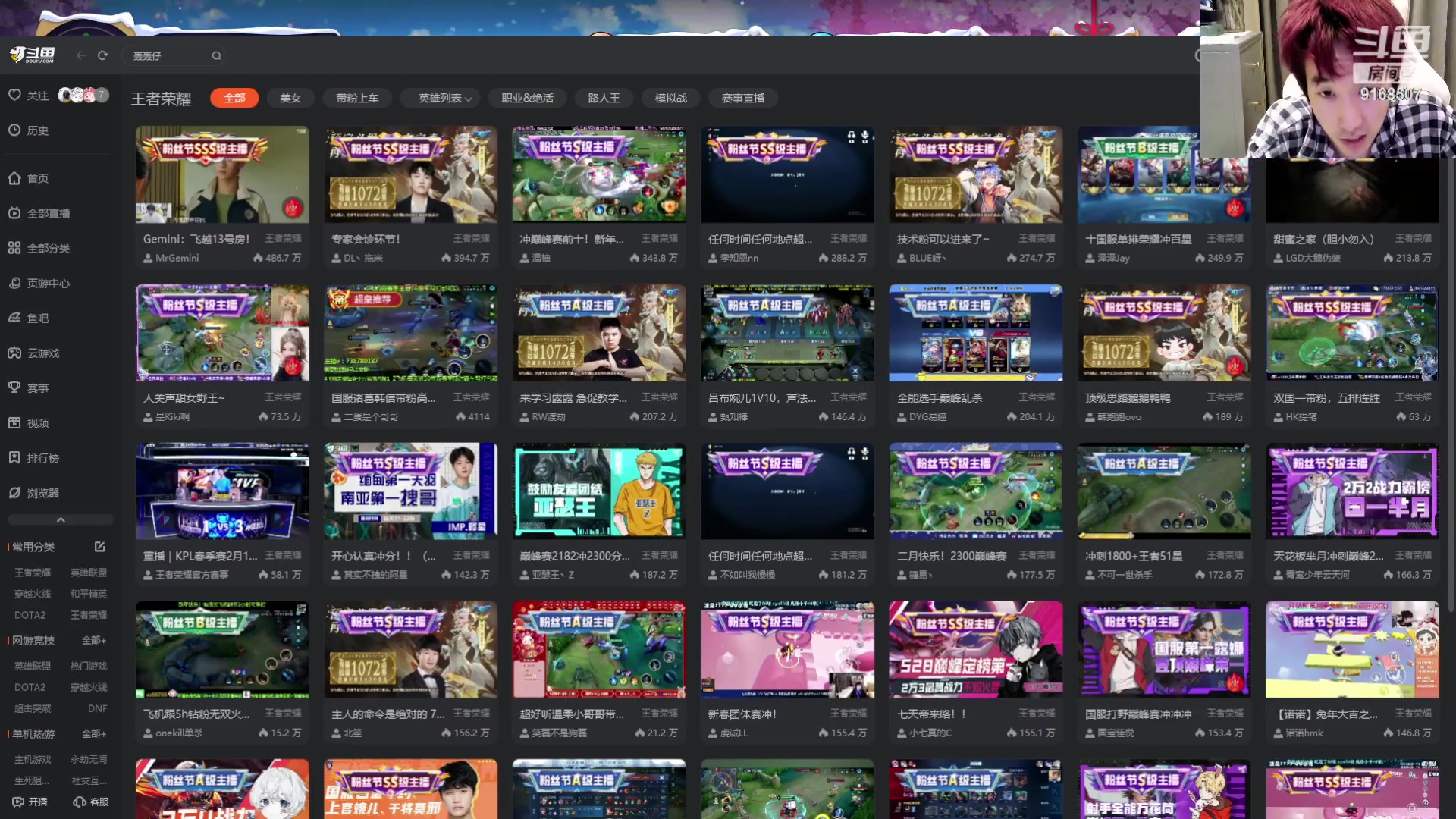This screenshot has height=819, width=1456.
Task: Switch to 职业&绝活 tab
Action: [x=527, y=98]
